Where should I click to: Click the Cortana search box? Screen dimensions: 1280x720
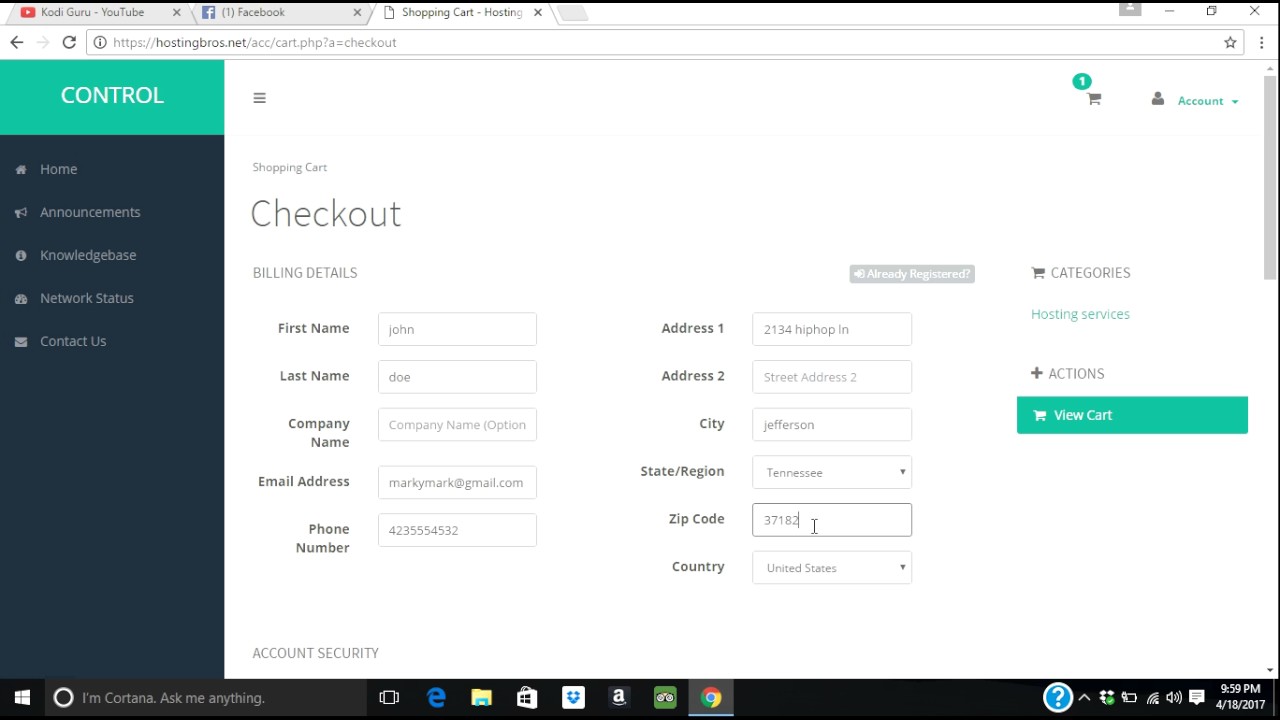(x=205, y=698)
